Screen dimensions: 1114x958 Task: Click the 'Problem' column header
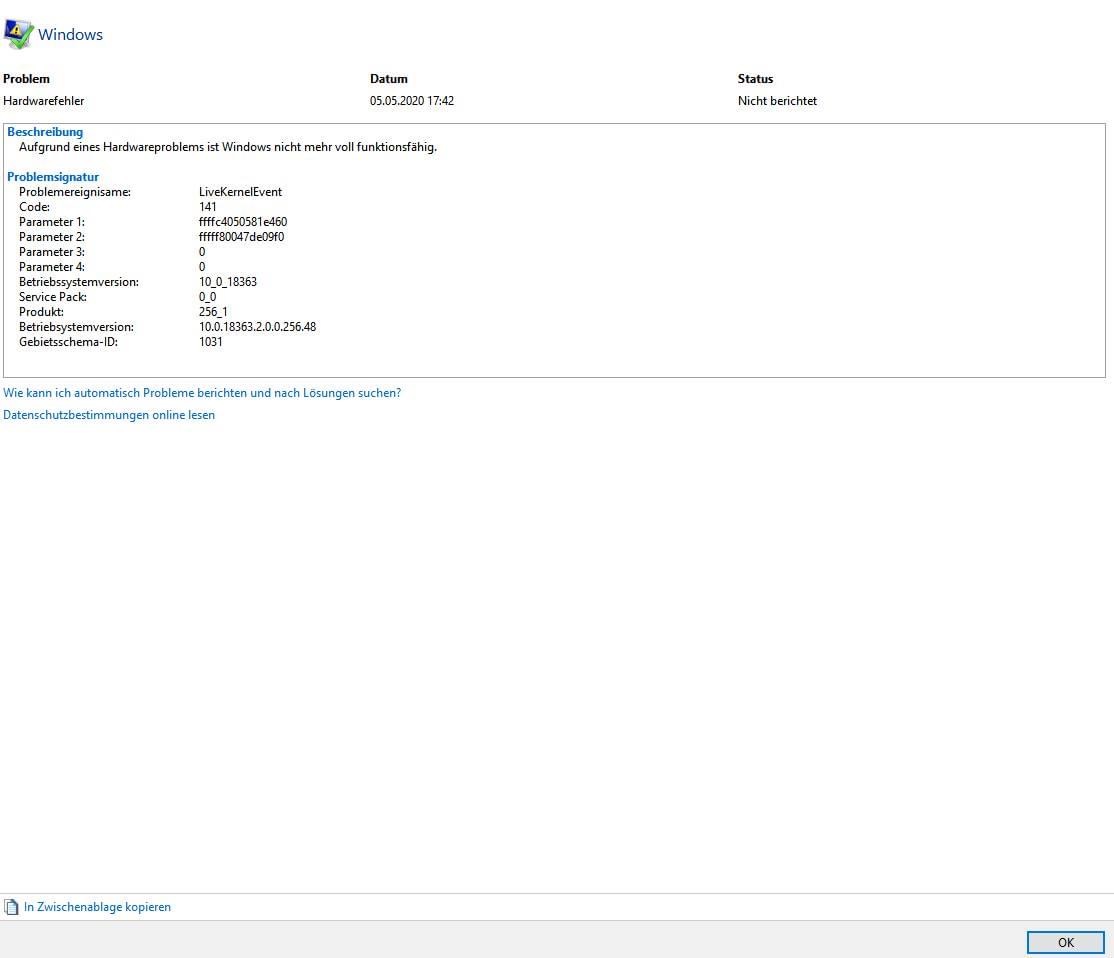coord(26,79)
